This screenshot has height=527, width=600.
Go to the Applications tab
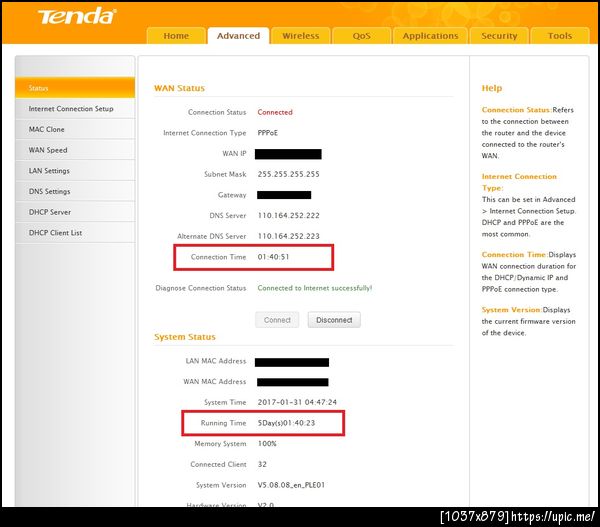point(430,36)
